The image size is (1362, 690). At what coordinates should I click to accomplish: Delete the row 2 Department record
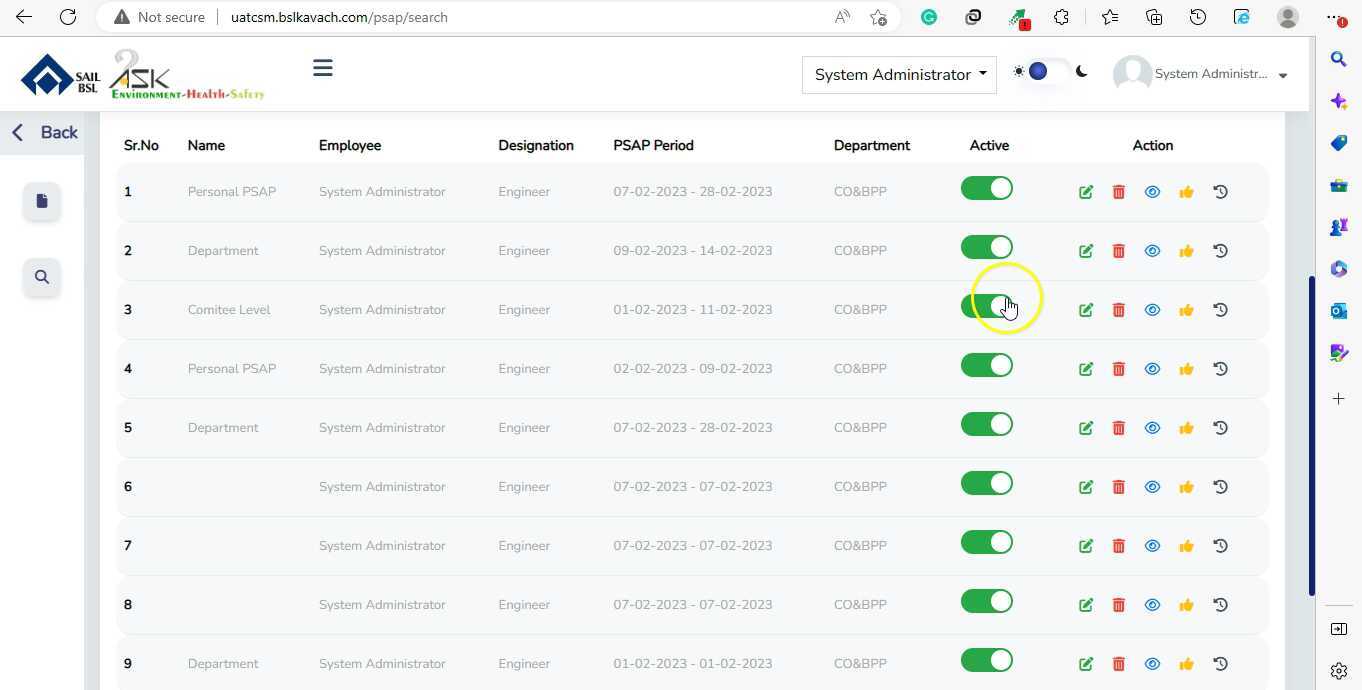pyautogui.click(x=1119, y=251)
